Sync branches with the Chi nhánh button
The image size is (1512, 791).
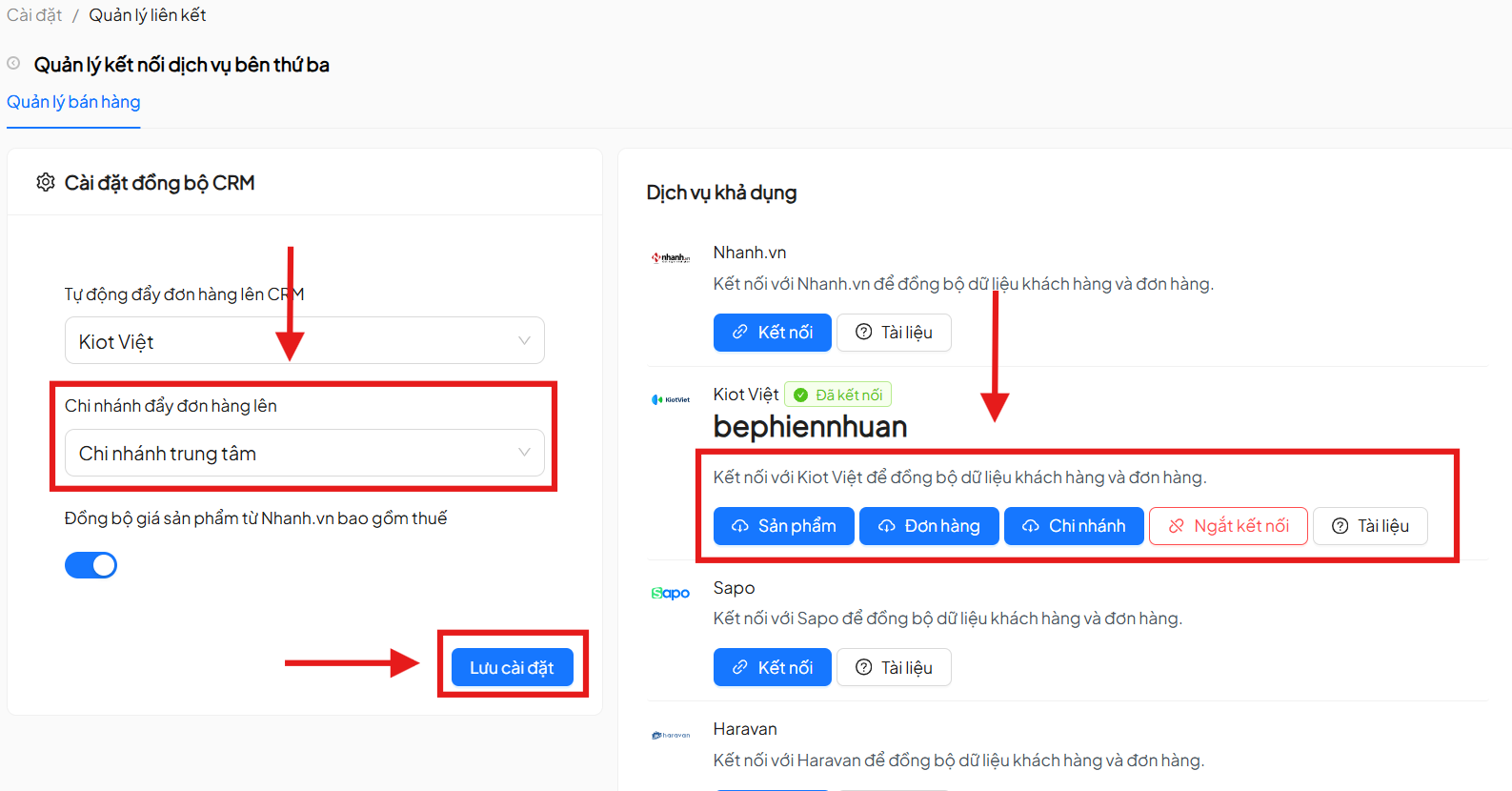pos(1074,526)
